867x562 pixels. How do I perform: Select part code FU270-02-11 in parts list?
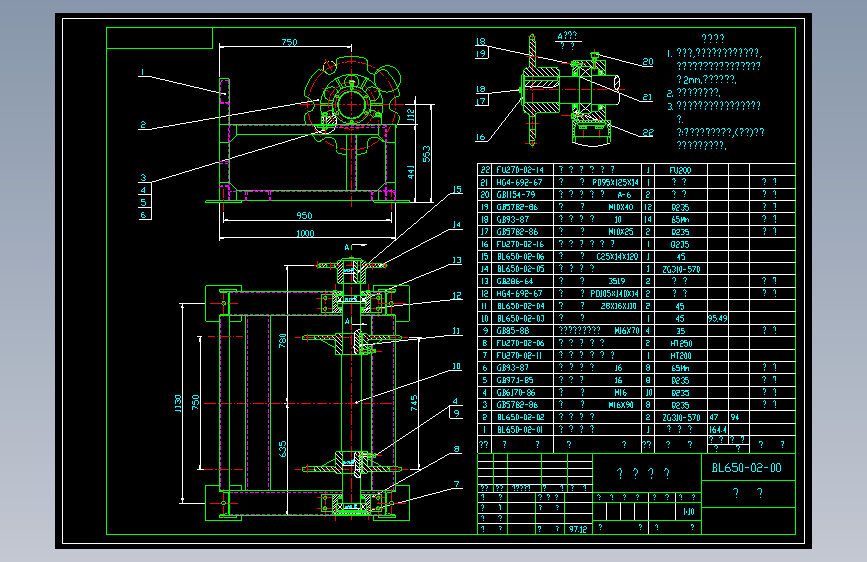(519, 356)
